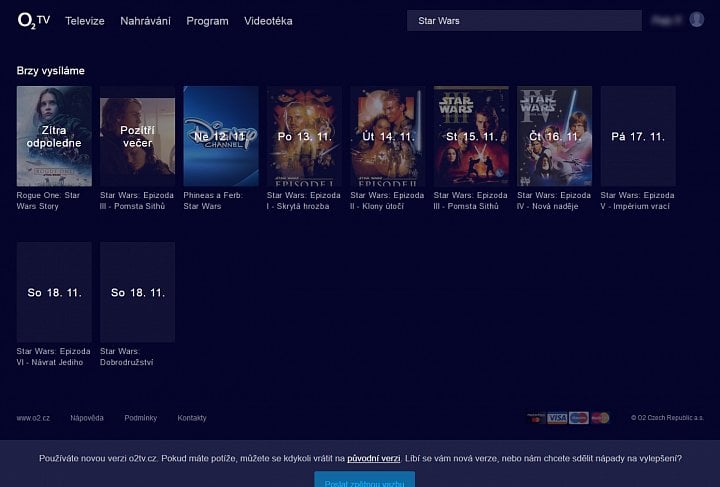Click the Maestro card icon in footer
Image resolution: width=720 pixels, height=487 pixels.
click(579, 418)
